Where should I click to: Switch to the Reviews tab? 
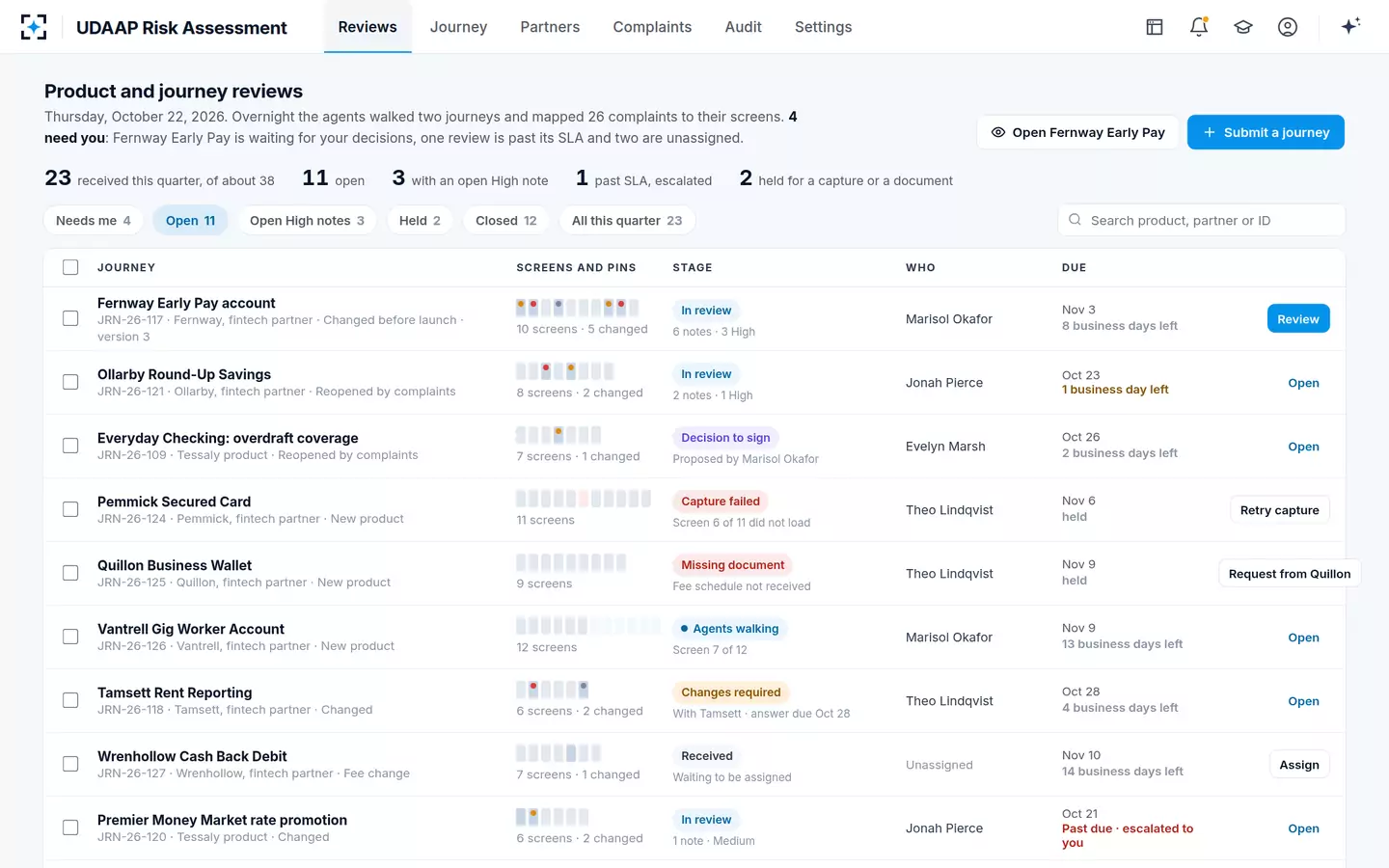pyautogui.click(x=368, y=27)
